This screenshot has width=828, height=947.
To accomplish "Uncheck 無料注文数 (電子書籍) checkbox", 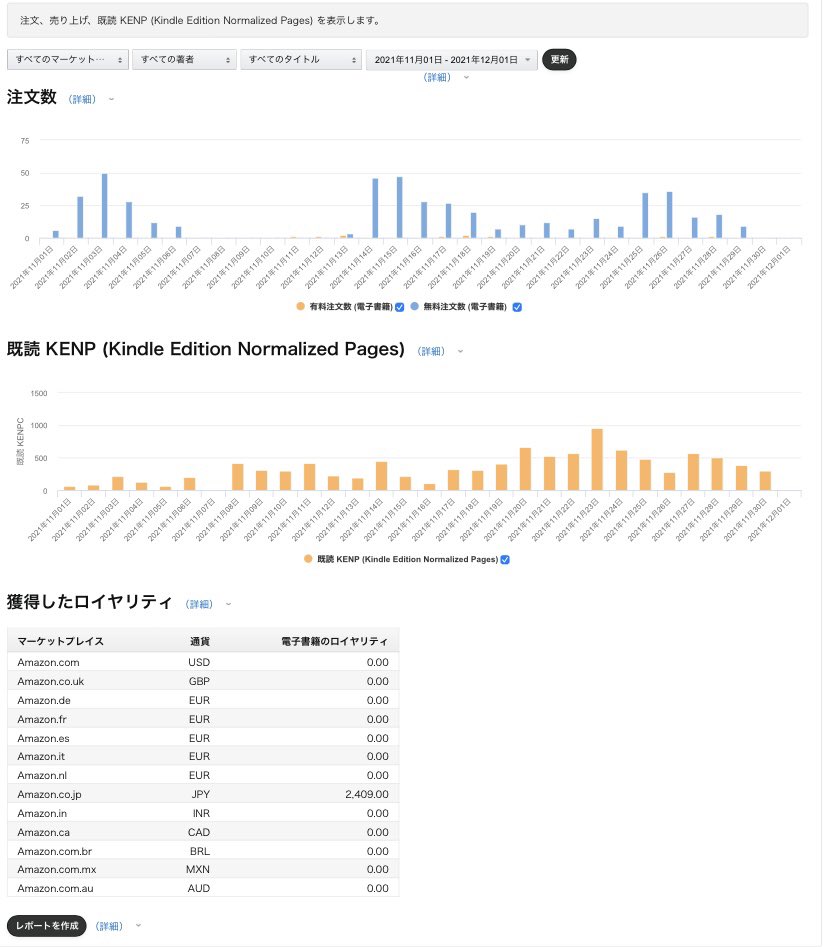I will (517, 307).
